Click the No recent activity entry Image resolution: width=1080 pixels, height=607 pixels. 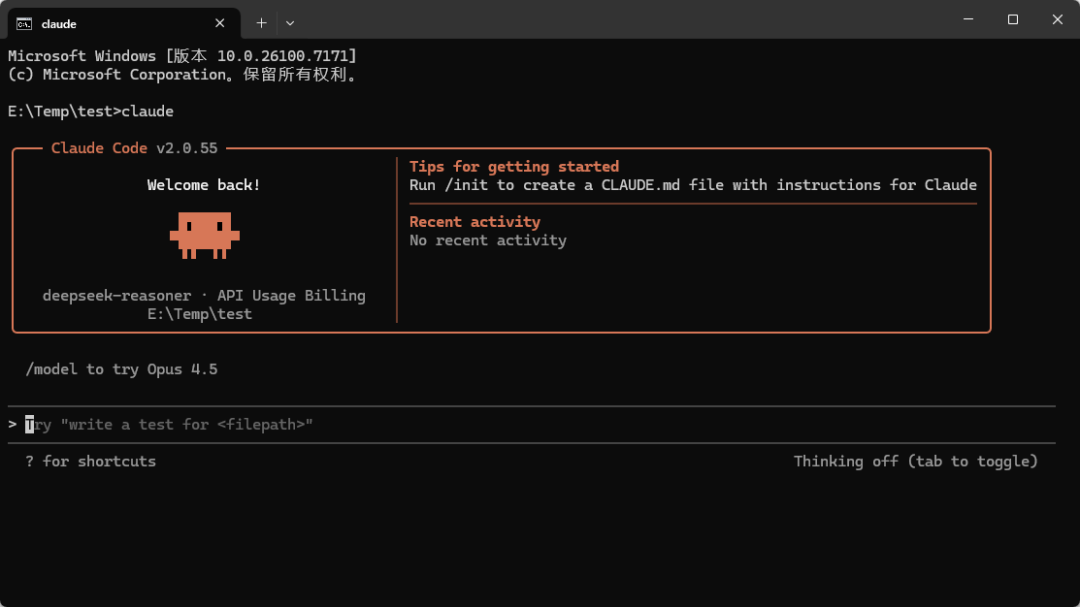pyautogui.click(x=487, y=240)
